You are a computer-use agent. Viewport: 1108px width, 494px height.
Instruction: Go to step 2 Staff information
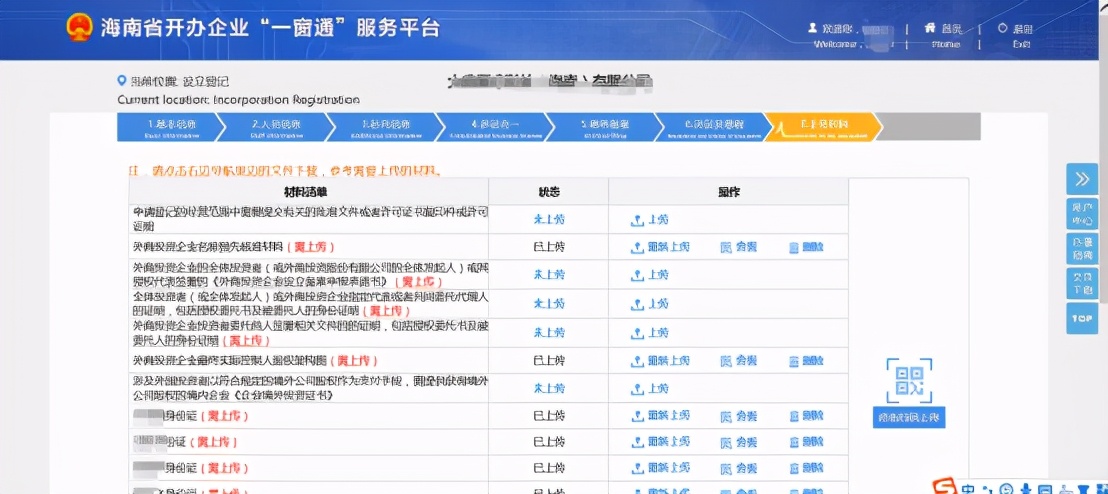tap(277, 127)
